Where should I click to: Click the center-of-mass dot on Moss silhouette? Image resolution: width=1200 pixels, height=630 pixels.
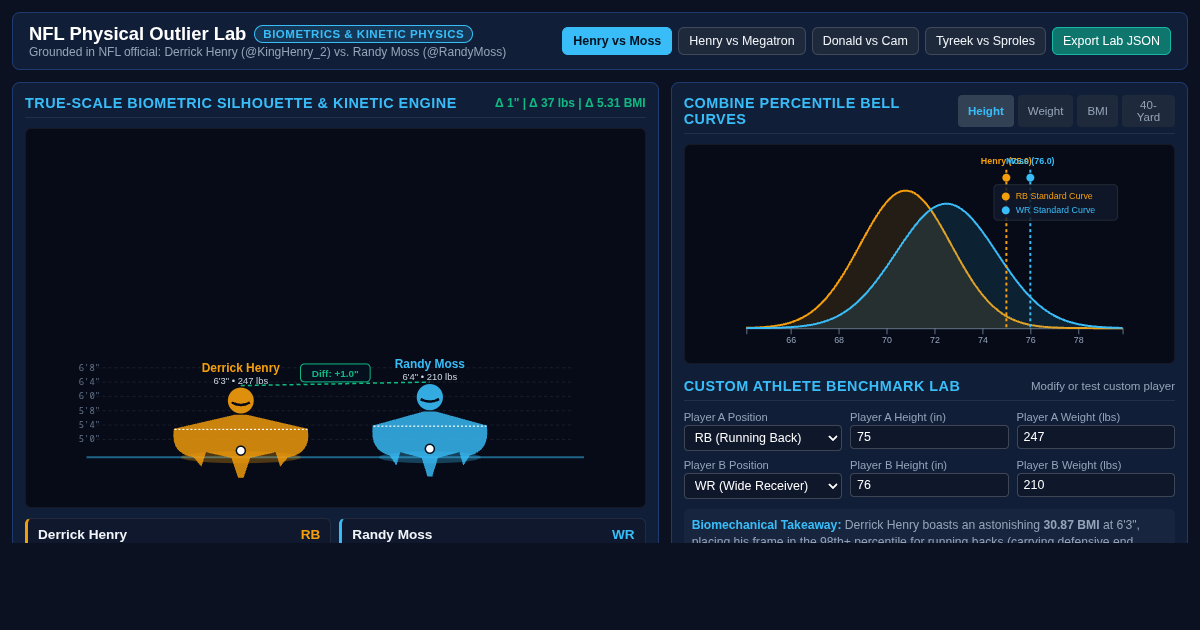coord(430,449)
